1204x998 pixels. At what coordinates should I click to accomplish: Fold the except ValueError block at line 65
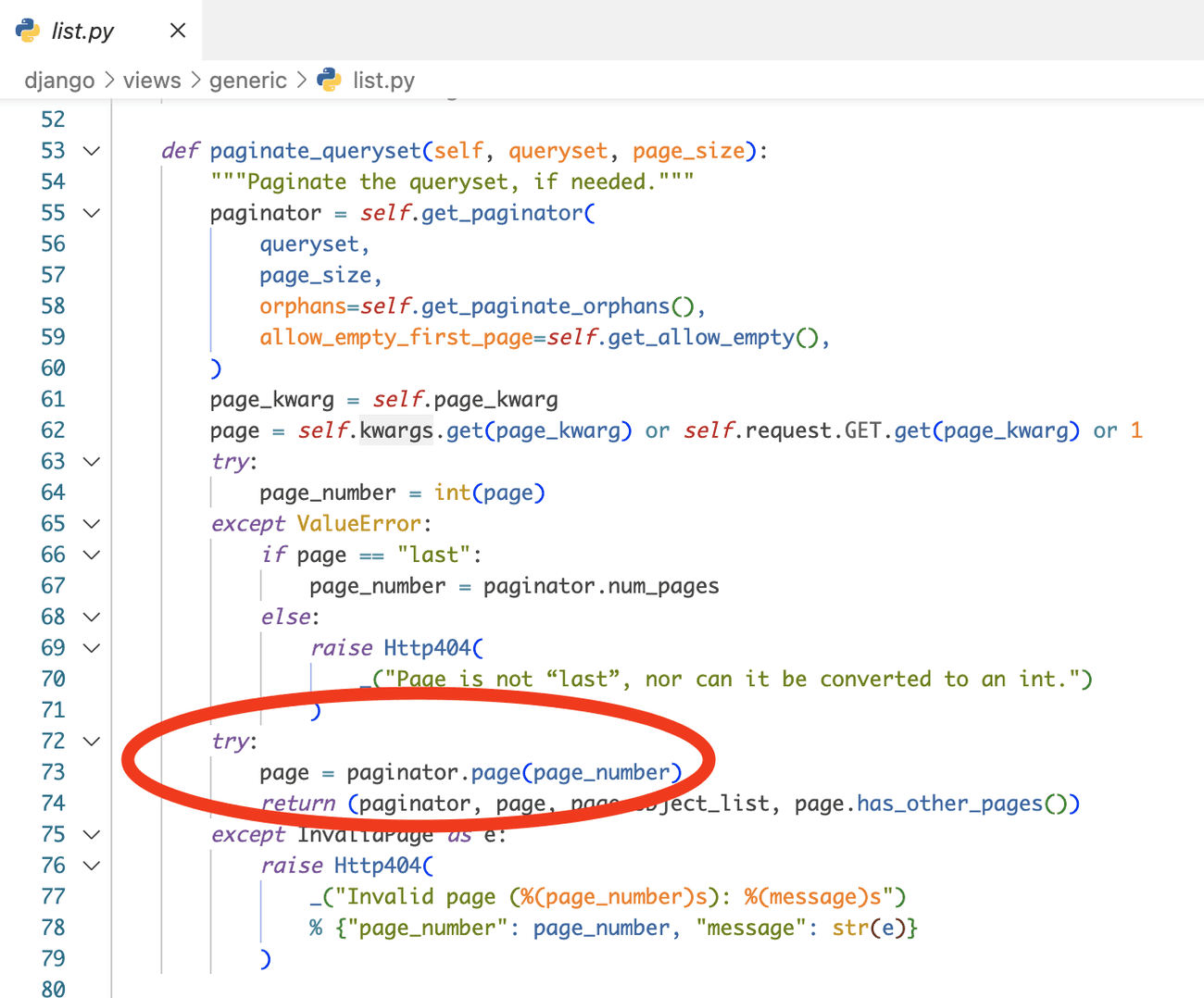click(x=92, y=524)
